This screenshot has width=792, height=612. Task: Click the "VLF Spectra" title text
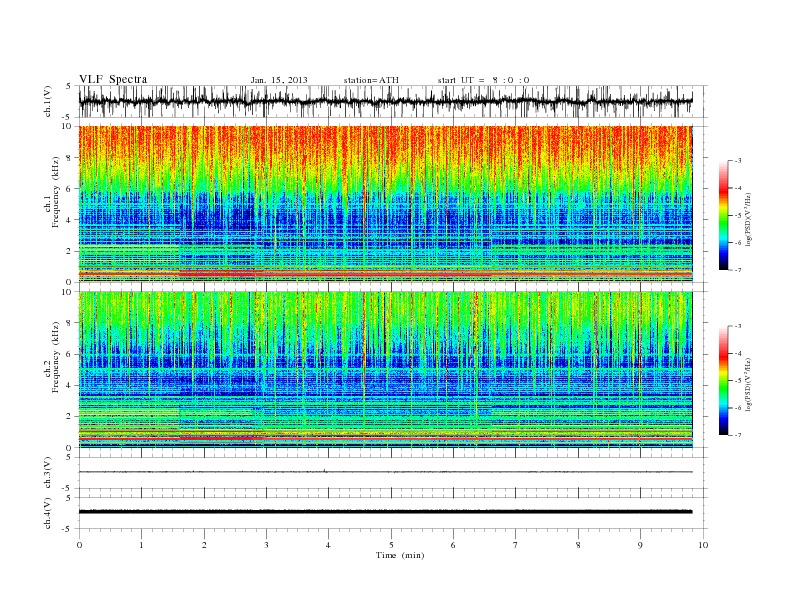point(113,79)
